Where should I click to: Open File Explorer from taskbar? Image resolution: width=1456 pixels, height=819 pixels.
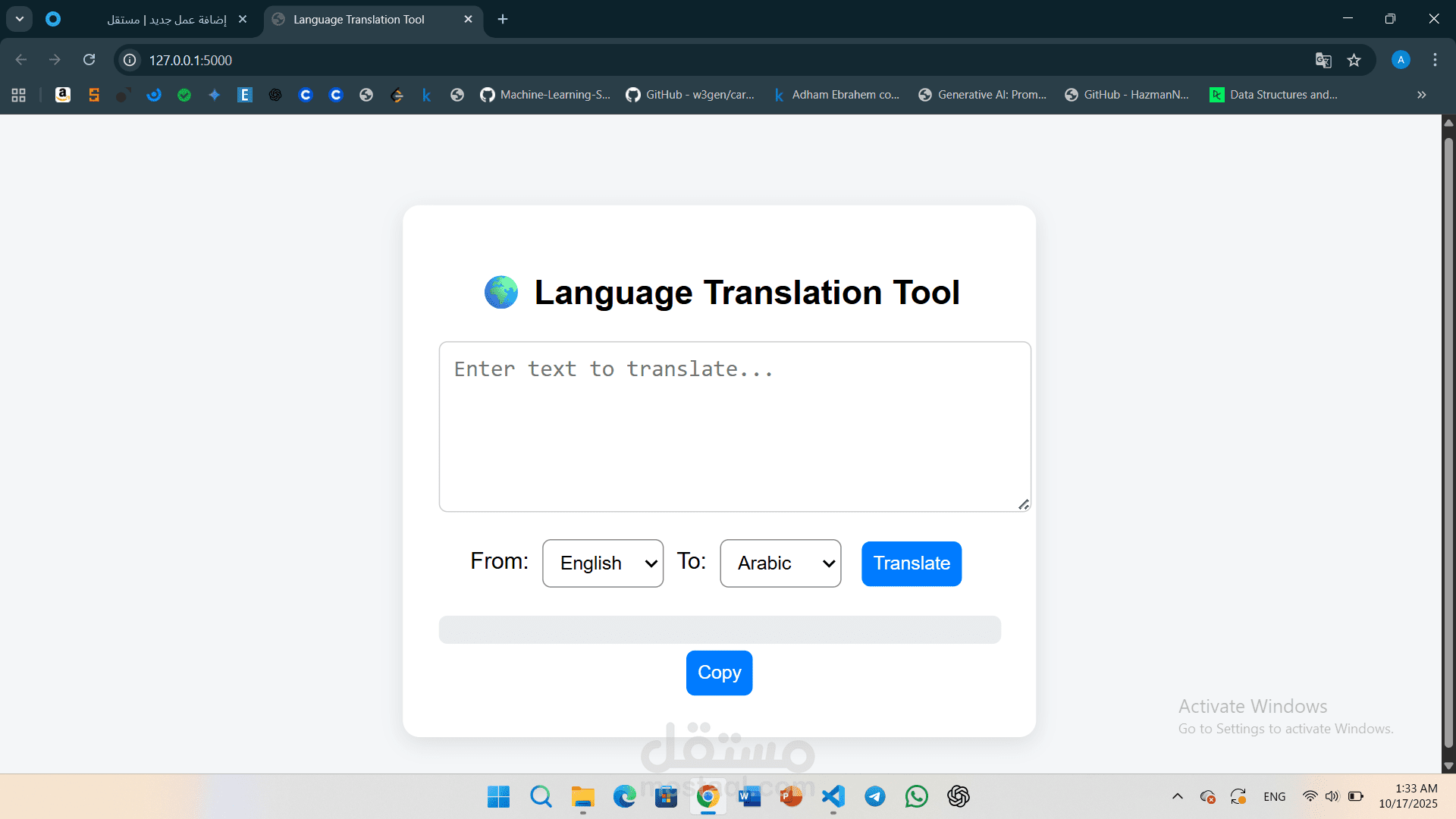click(582, 796)
